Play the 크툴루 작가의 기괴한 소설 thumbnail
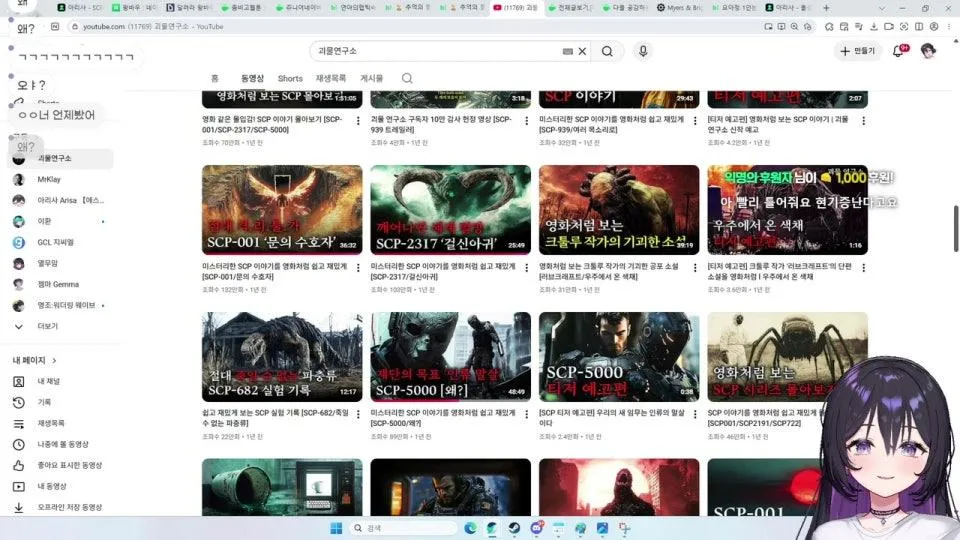The width and height of the screenshot is (960, 540). [618, 210]
